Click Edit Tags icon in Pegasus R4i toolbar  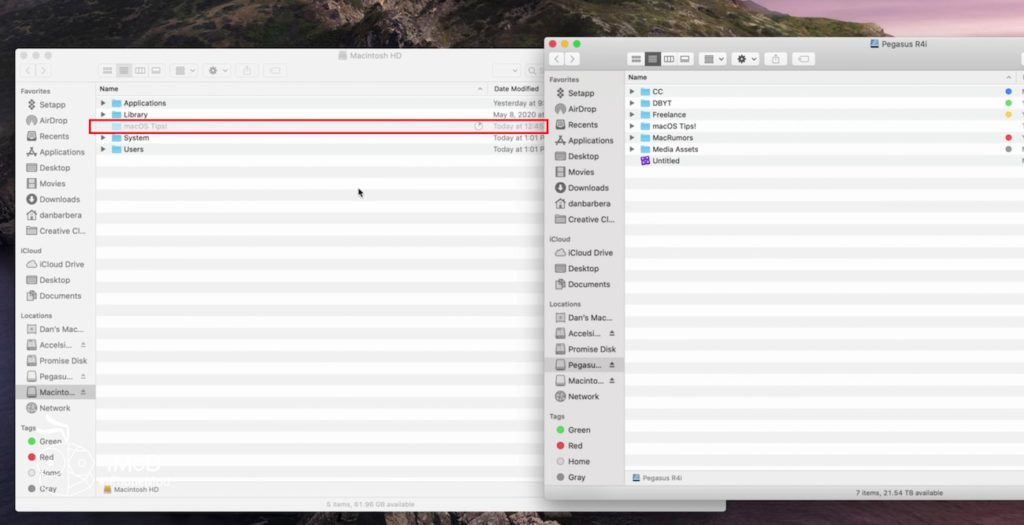(x=806, y=59)
